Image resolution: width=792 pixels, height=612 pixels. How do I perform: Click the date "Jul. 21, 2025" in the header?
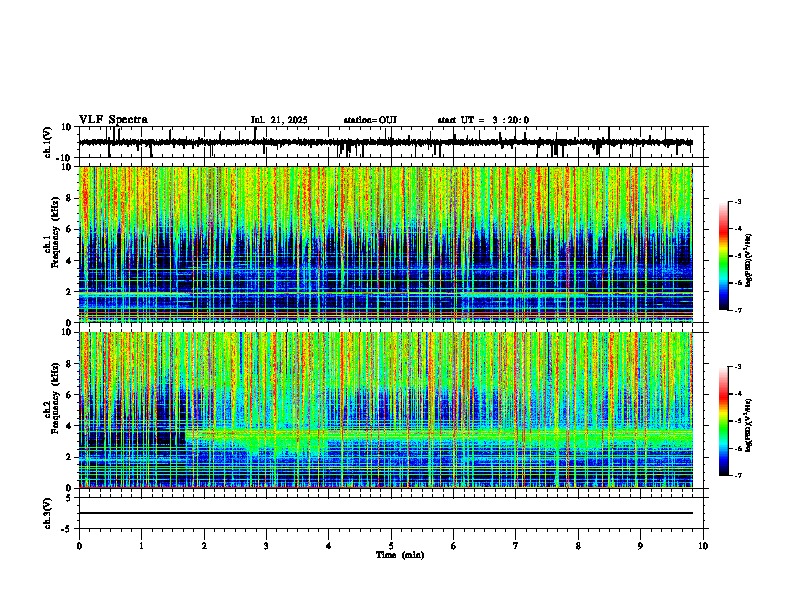[x=279, y=120]
